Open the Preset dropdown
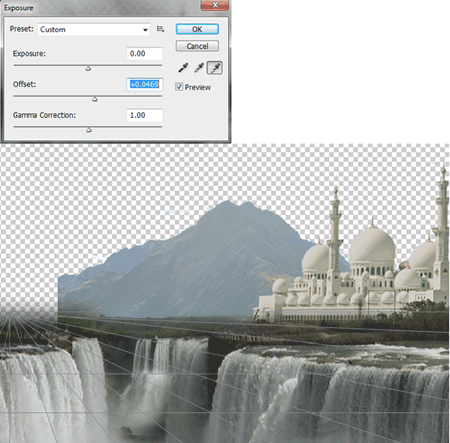Viewport: 450px width, 443px height. click(x=94, y=29)
